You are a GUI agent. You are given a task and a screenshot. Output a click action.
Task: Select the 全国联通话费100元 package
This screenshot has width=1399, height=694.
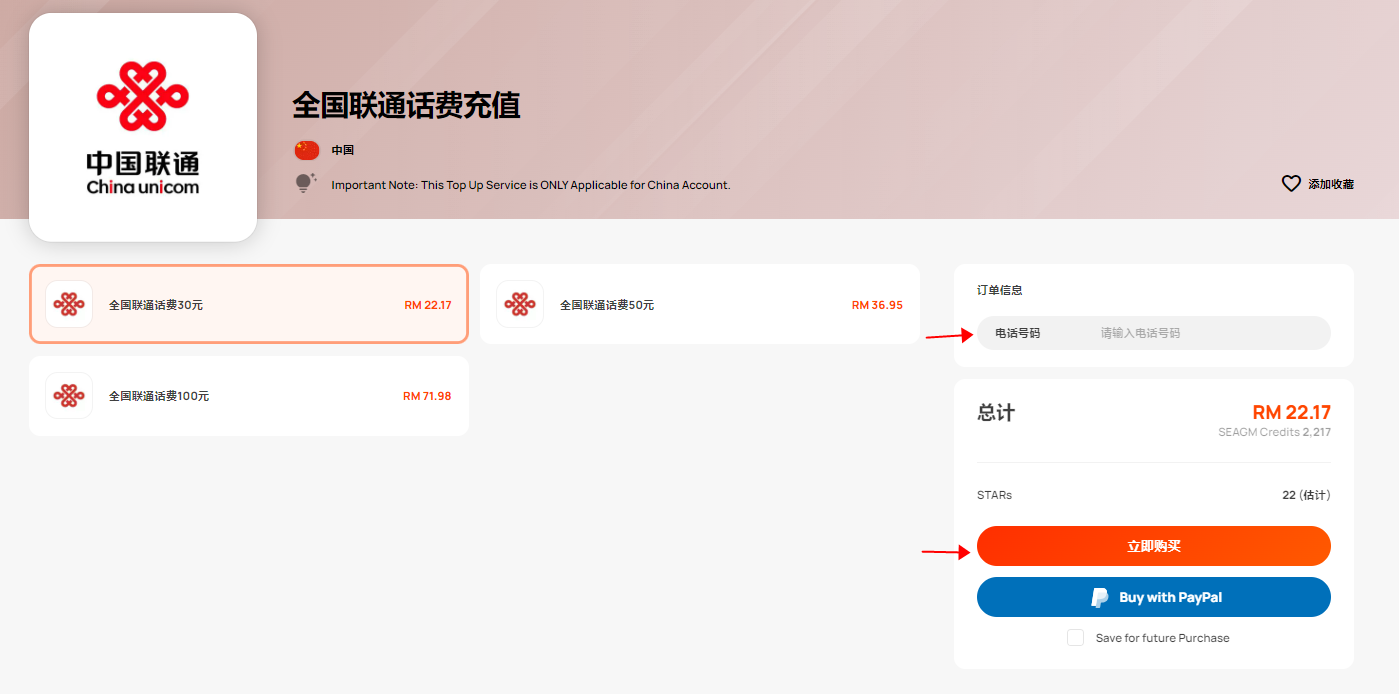click(x=249, y=396)
